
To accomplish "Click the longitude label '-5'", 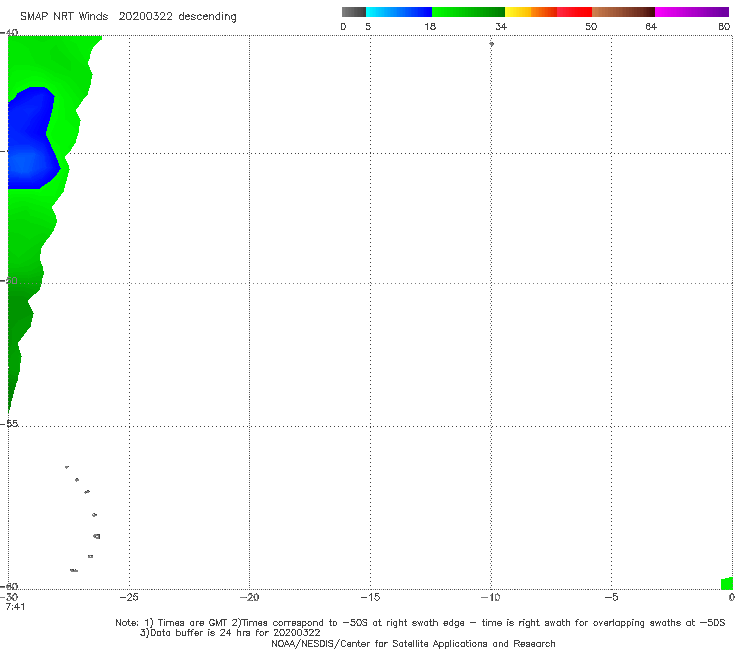I will point(611,597).
